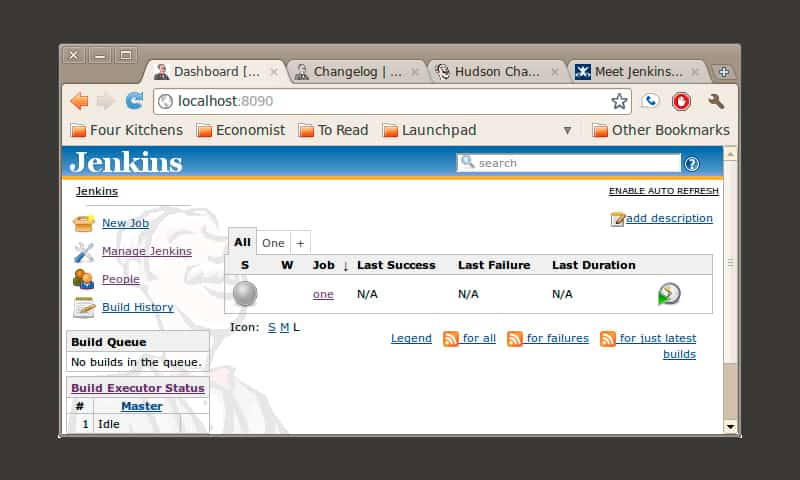This screenshot has height=480, width=800.
Task: Close the Changelog tab
Action: [415, 72]
